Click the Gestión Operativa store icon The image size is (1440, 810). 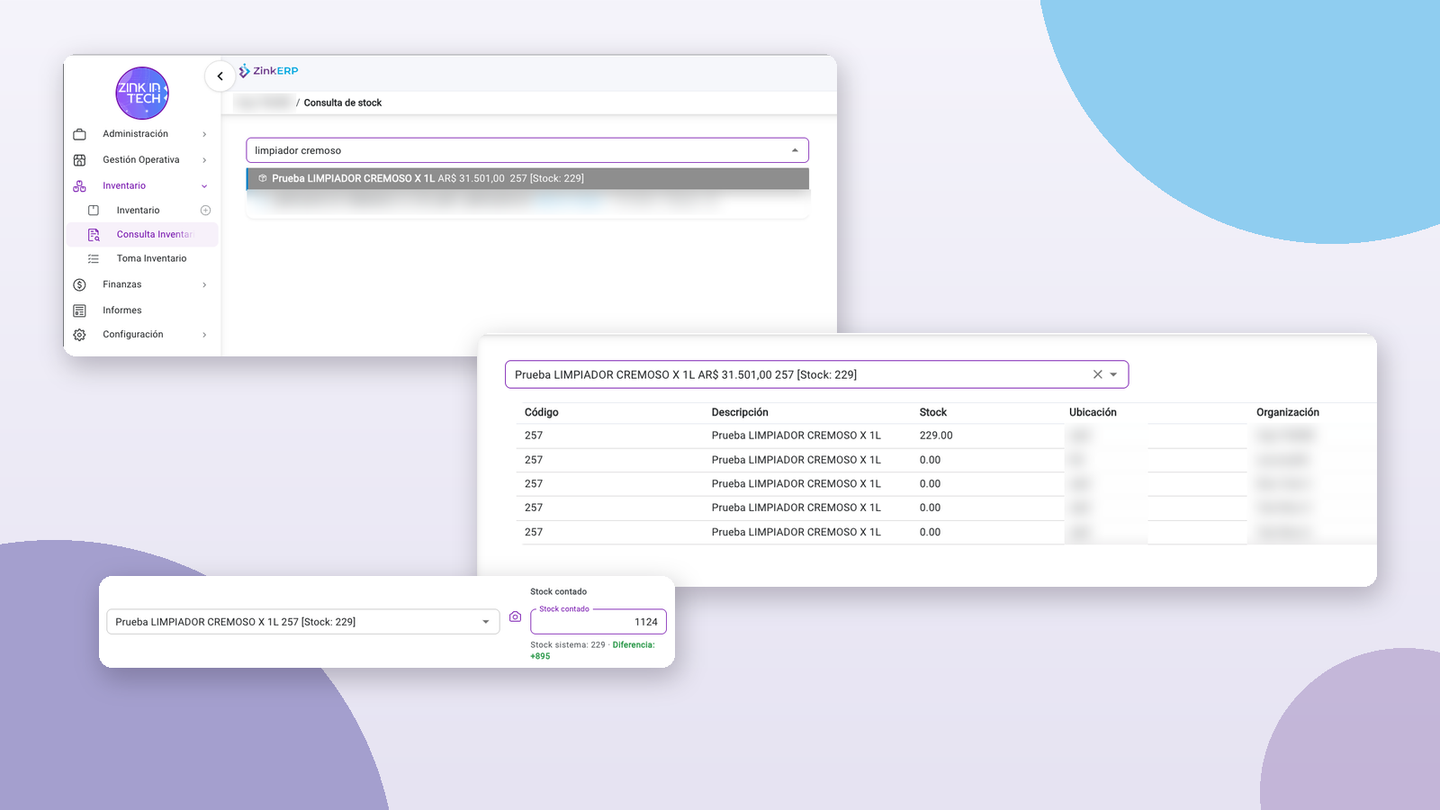coord(80,160)
